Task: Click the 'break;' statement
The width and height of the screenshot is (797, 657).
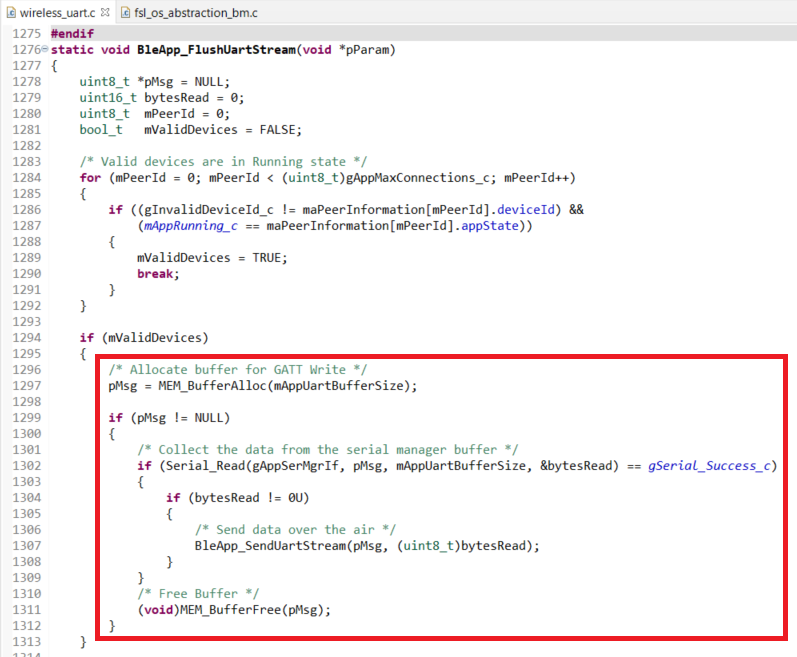Action: pyautogui.click(x=158, y=274)
